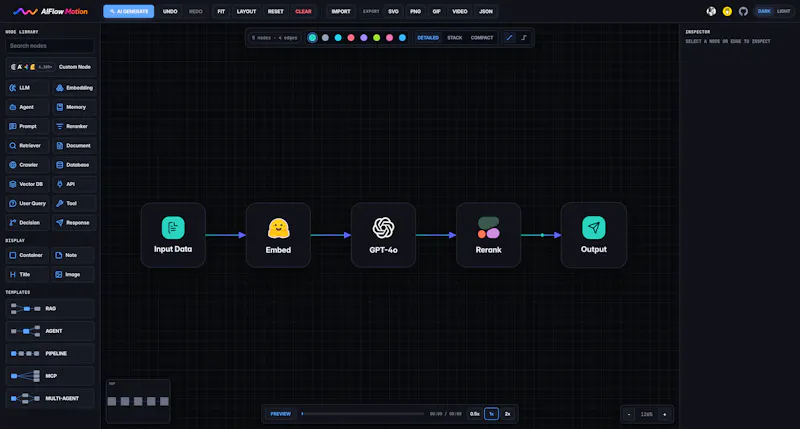Select the Agent node type
Viewport: 800px width, 429px height.
click(x=28, y=107)
